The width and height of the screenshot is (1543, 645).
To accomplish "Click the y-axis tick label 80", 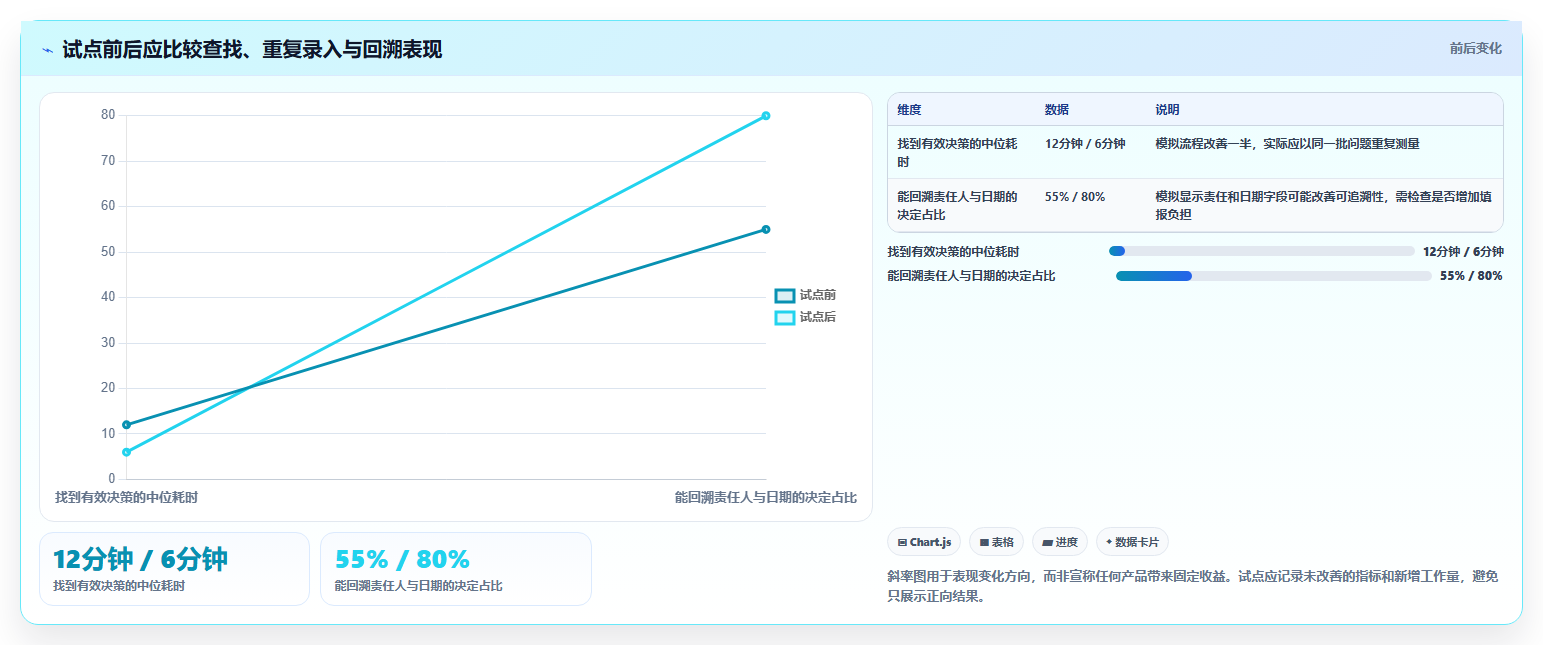I will point(108,115).
